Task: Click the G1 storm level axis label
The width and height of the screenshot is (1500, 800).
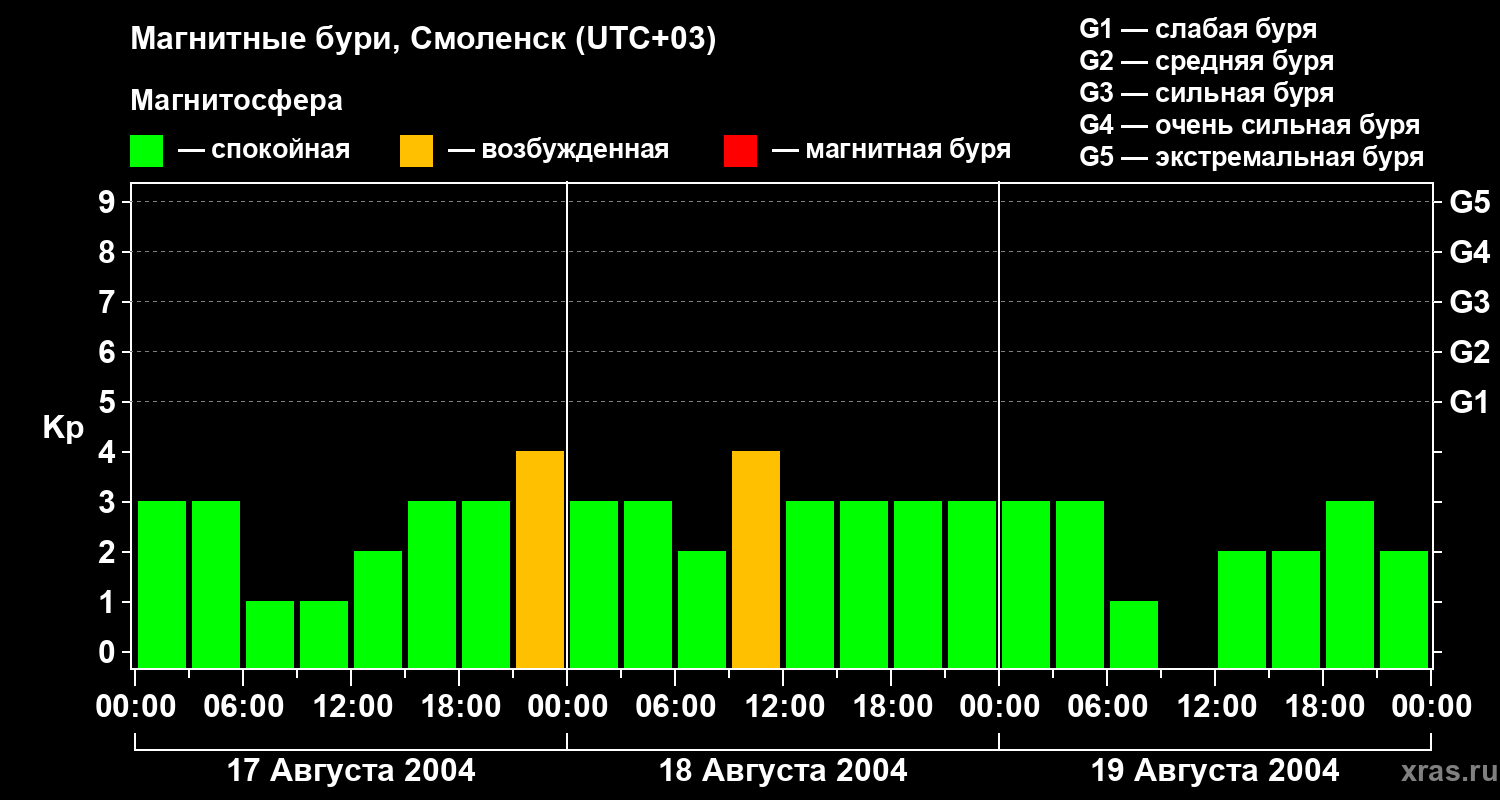Action: click(1469, 402)
